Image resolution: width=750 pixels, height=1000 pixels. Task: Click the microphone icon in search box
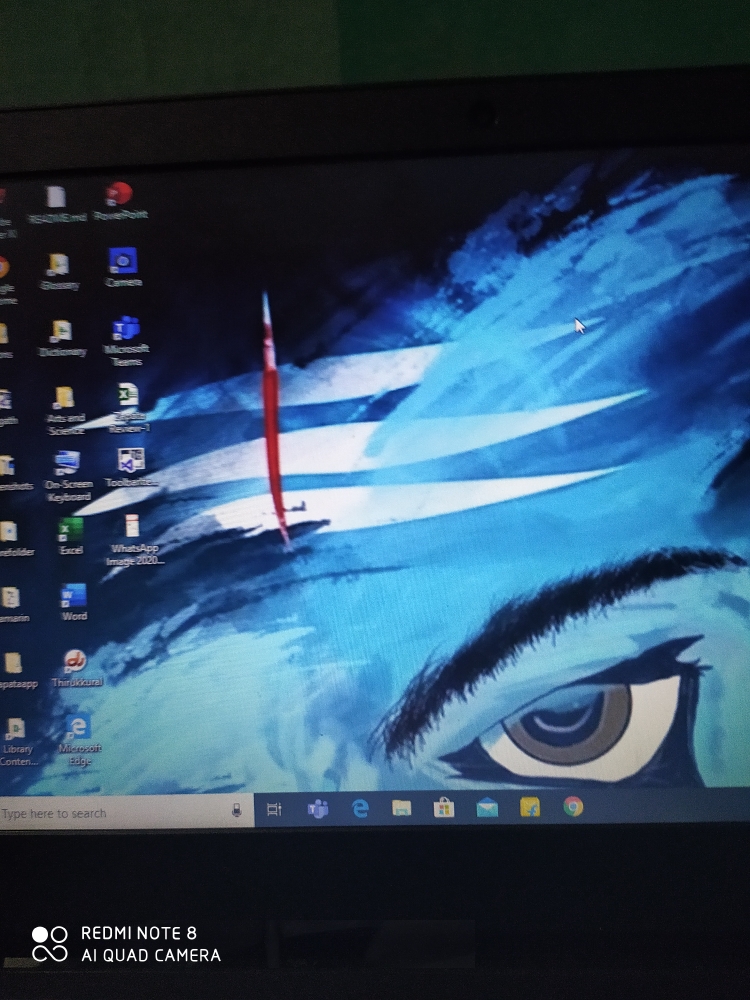[237, 811]
